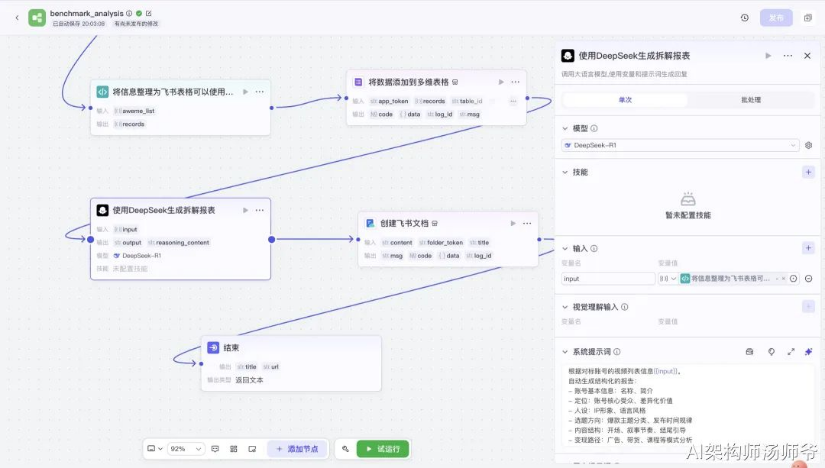
Task: Click the AI prompt optimize sparkle icon
Action: coord(809,352)
